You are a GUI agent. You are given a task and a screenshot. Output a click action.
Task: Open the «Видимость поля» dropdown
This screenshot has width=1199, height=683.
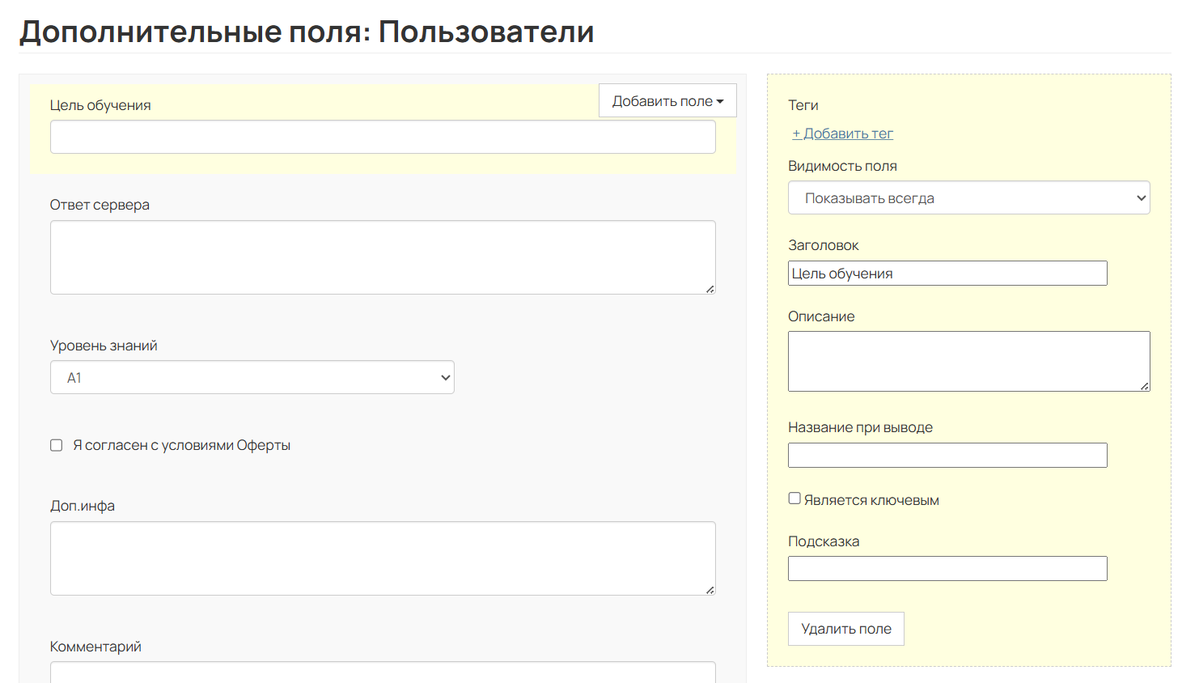click(968, 197)
